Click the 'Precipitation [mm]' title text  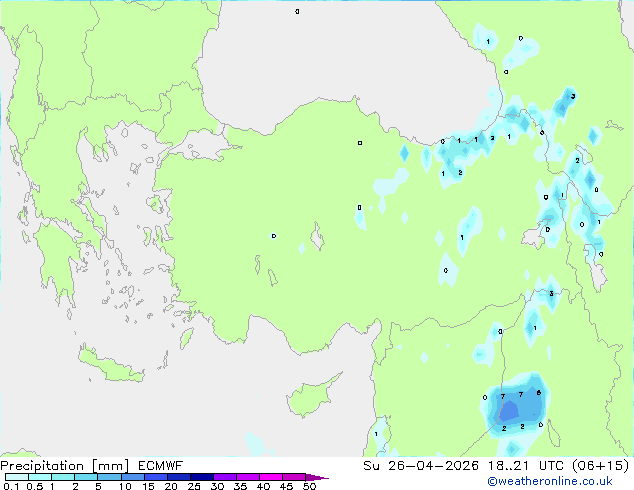pyautogui.click(x=65, y=466)
